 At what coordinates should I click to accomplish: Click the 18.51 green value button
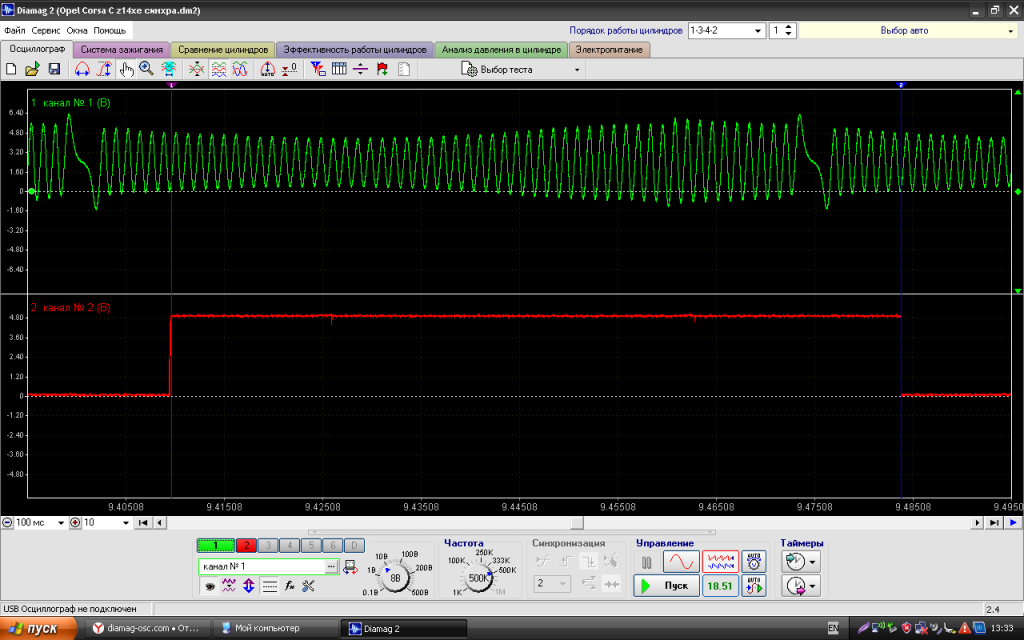(x=720, y=586)
